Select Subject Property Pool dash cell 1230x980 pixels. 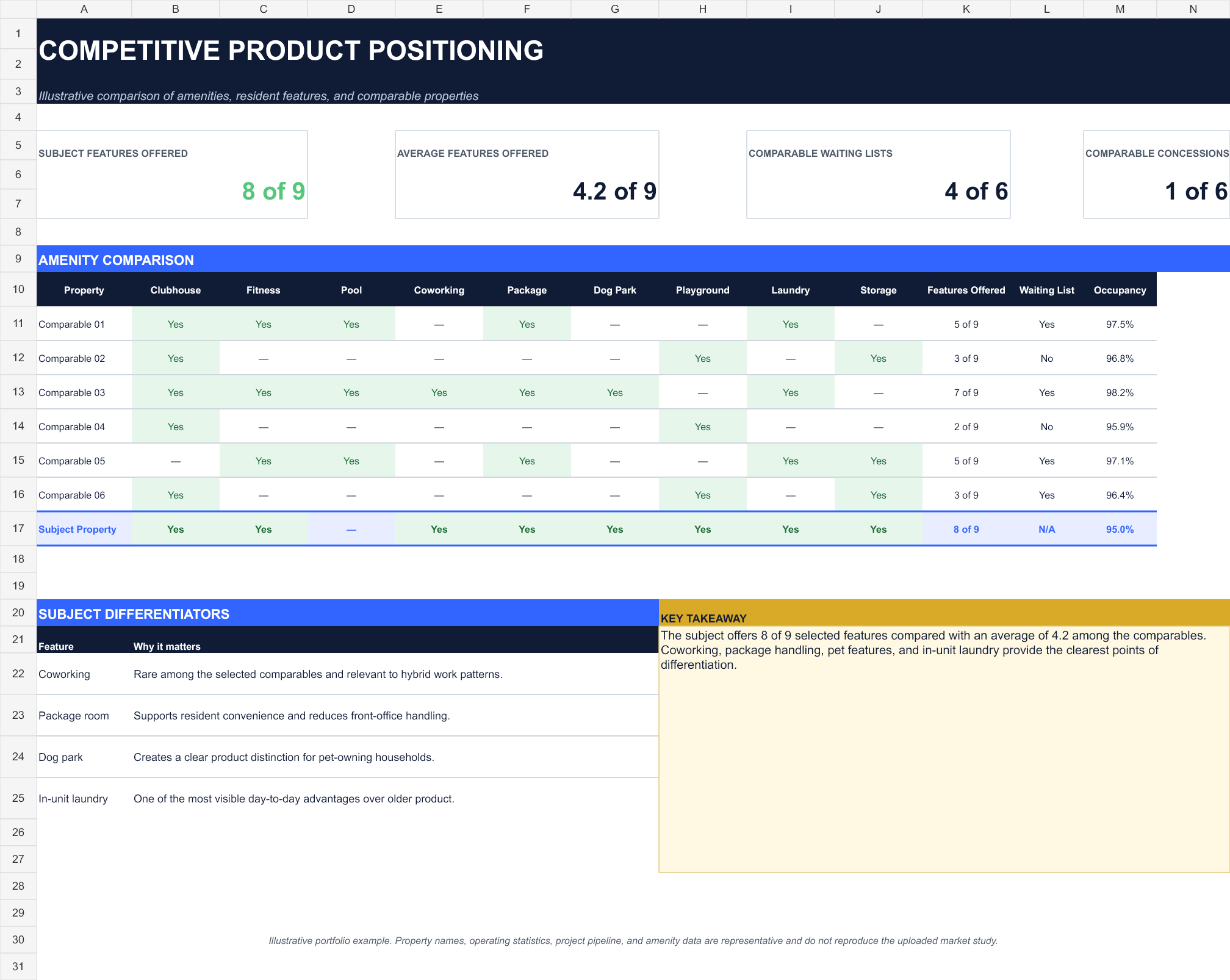(351, 528)
